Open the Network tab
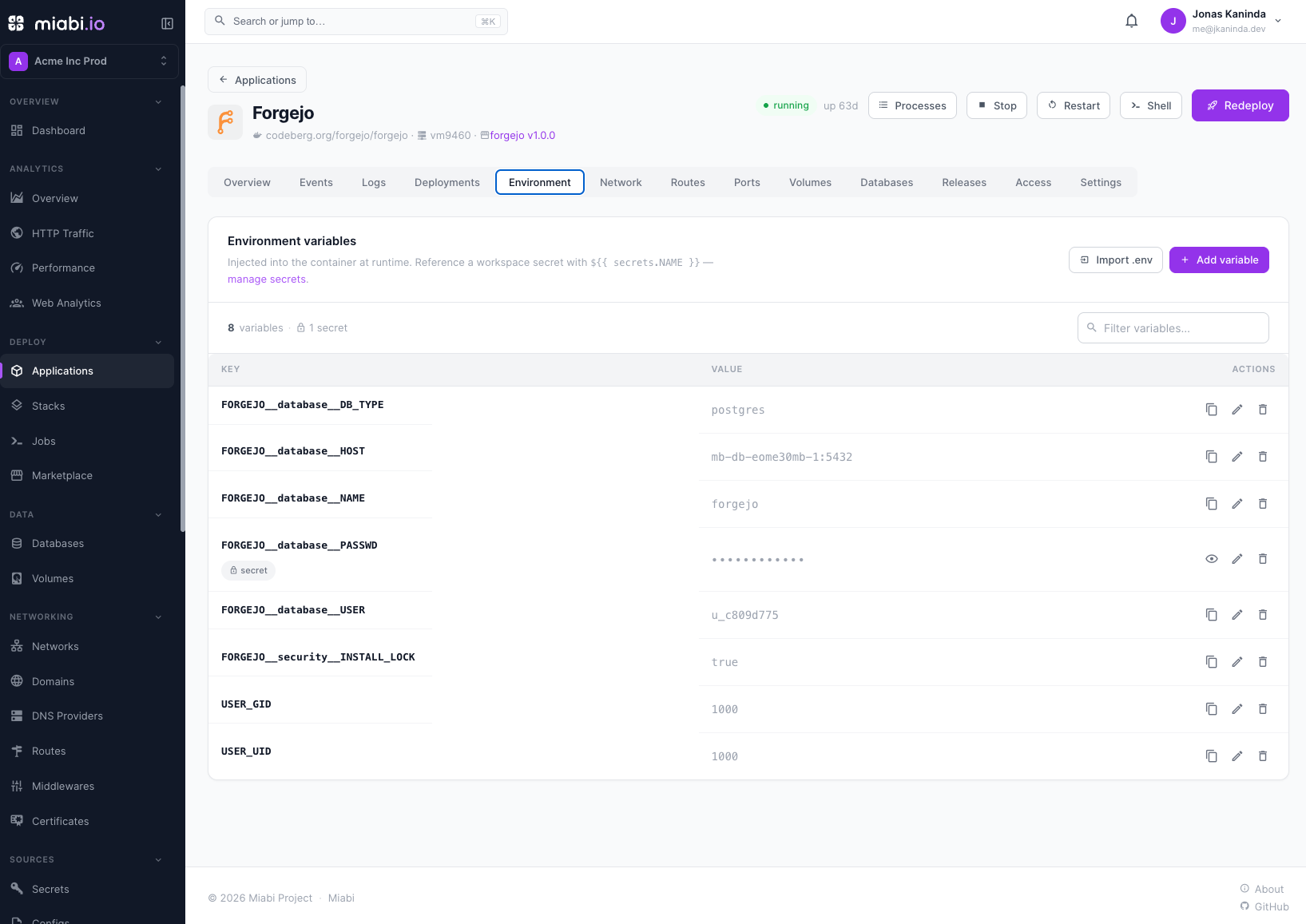 tap(621, 182)
